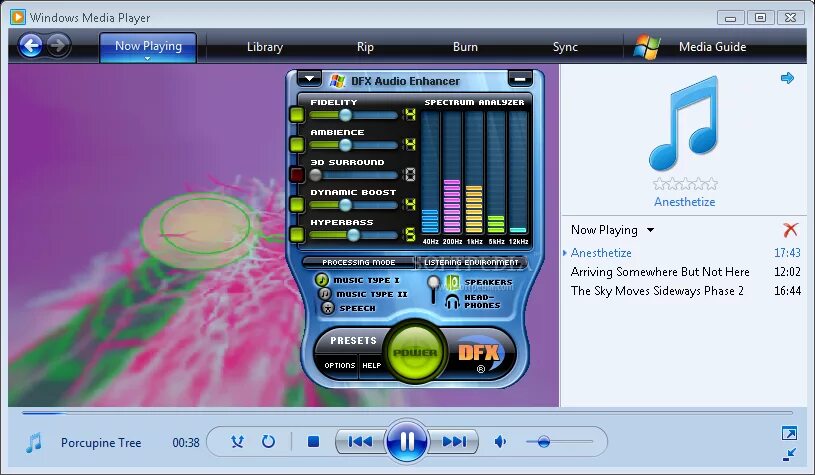Open the Library tab

coord(265,47)
